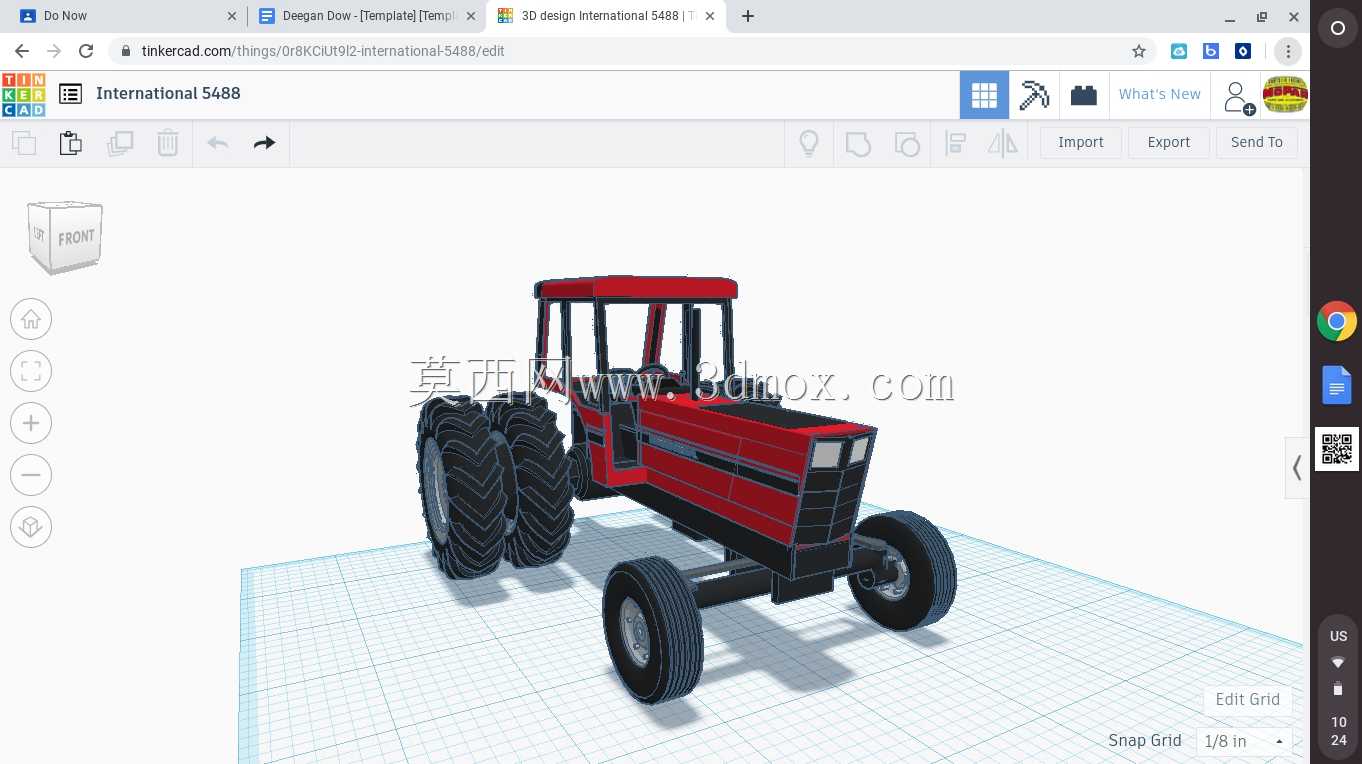Switch to 3D design grid view
This screenshot has height=764, width=1362.
click(x=984, y=95)
